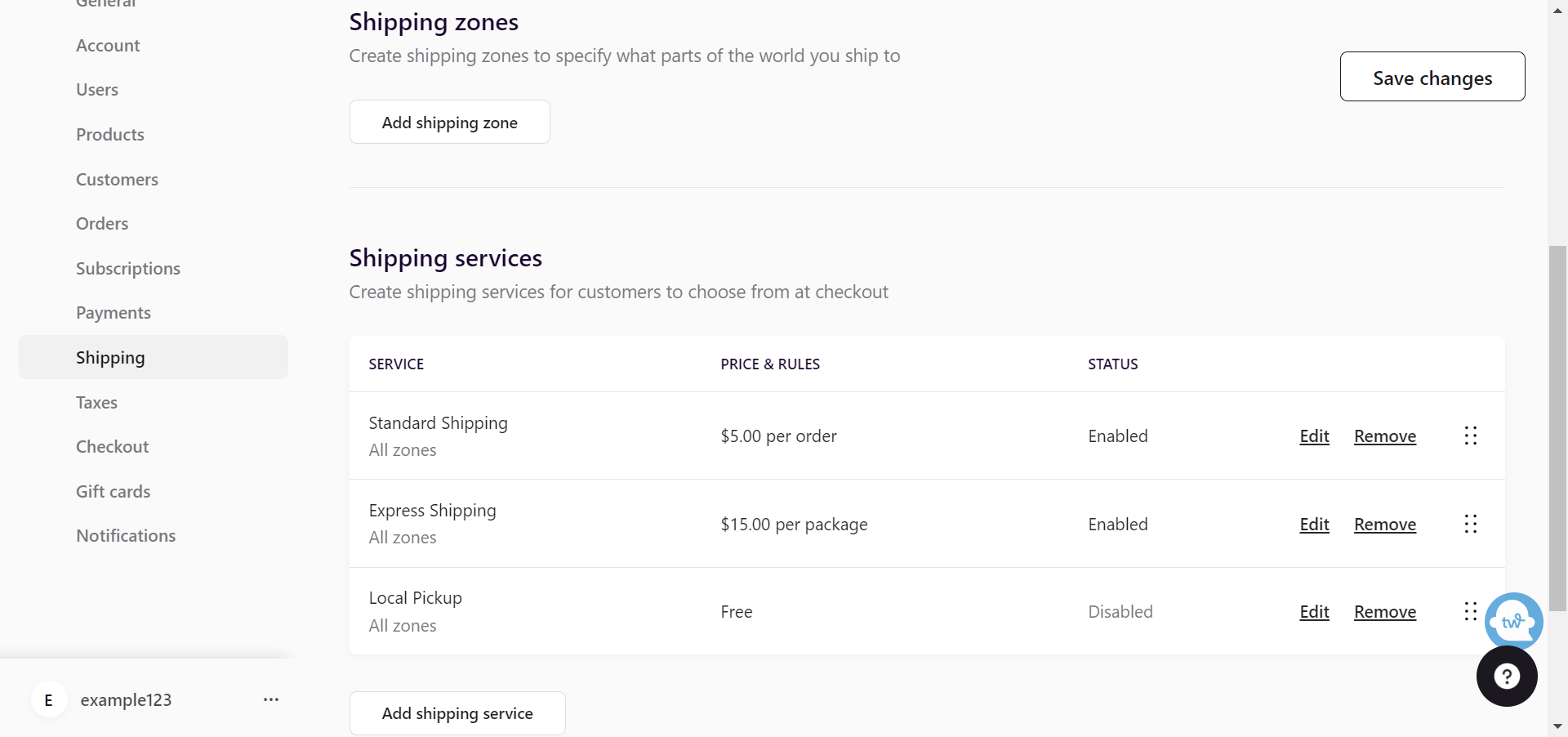Viewport: 1568px width, 737px height.
Task: Click the scrollbar down arrow
Action: pos(1557,726)
